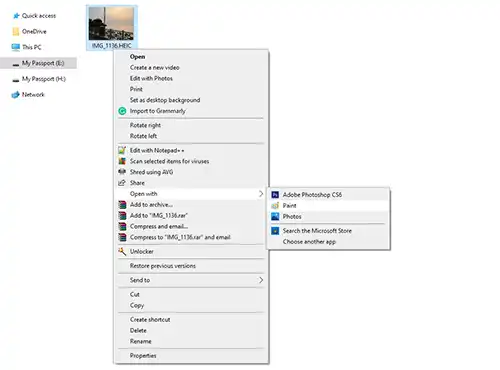Select Print from the context menu
Viewport: 500px width, 370px height.
click(x=191, y=89)
